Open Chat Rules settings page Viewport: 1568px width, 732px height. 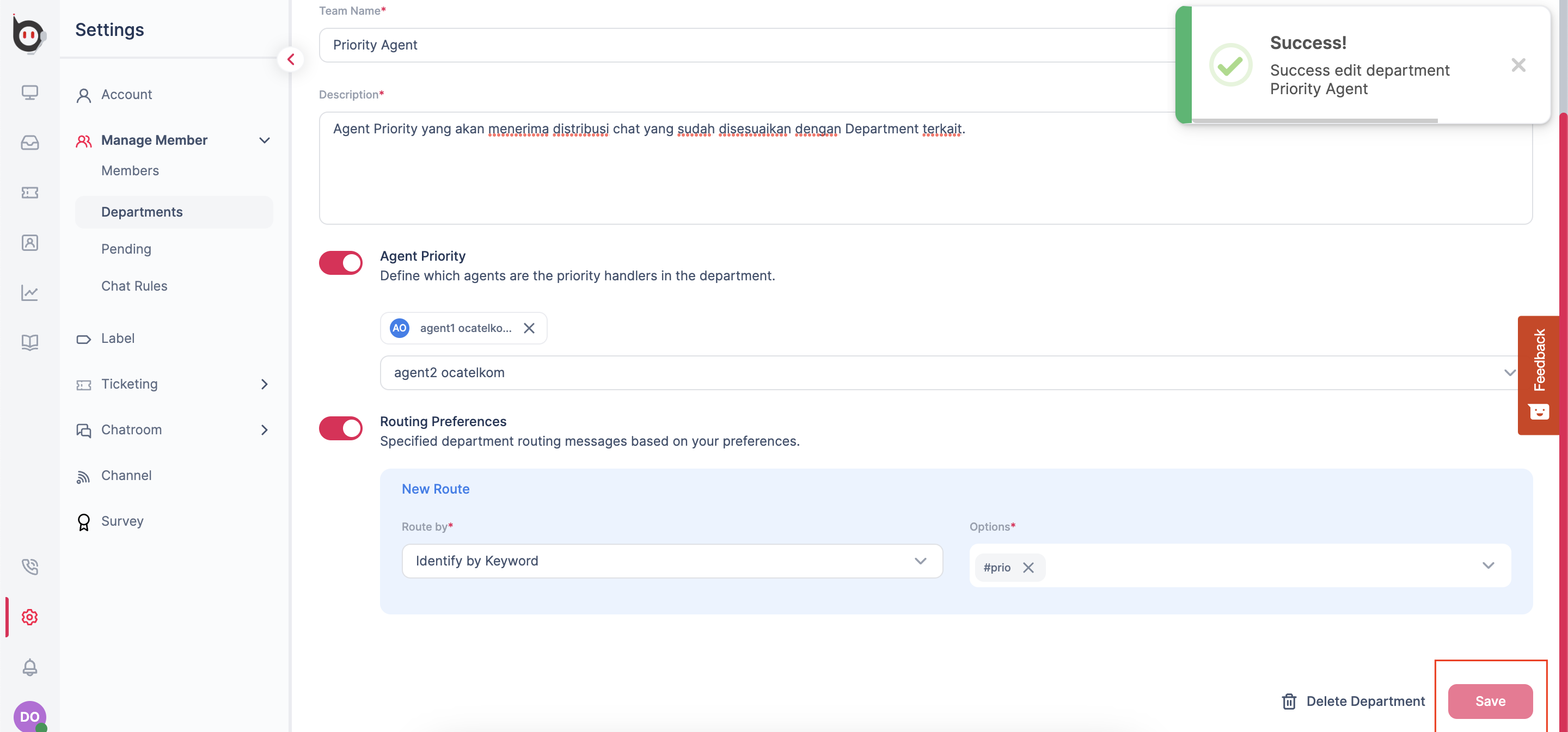(134, 286)
